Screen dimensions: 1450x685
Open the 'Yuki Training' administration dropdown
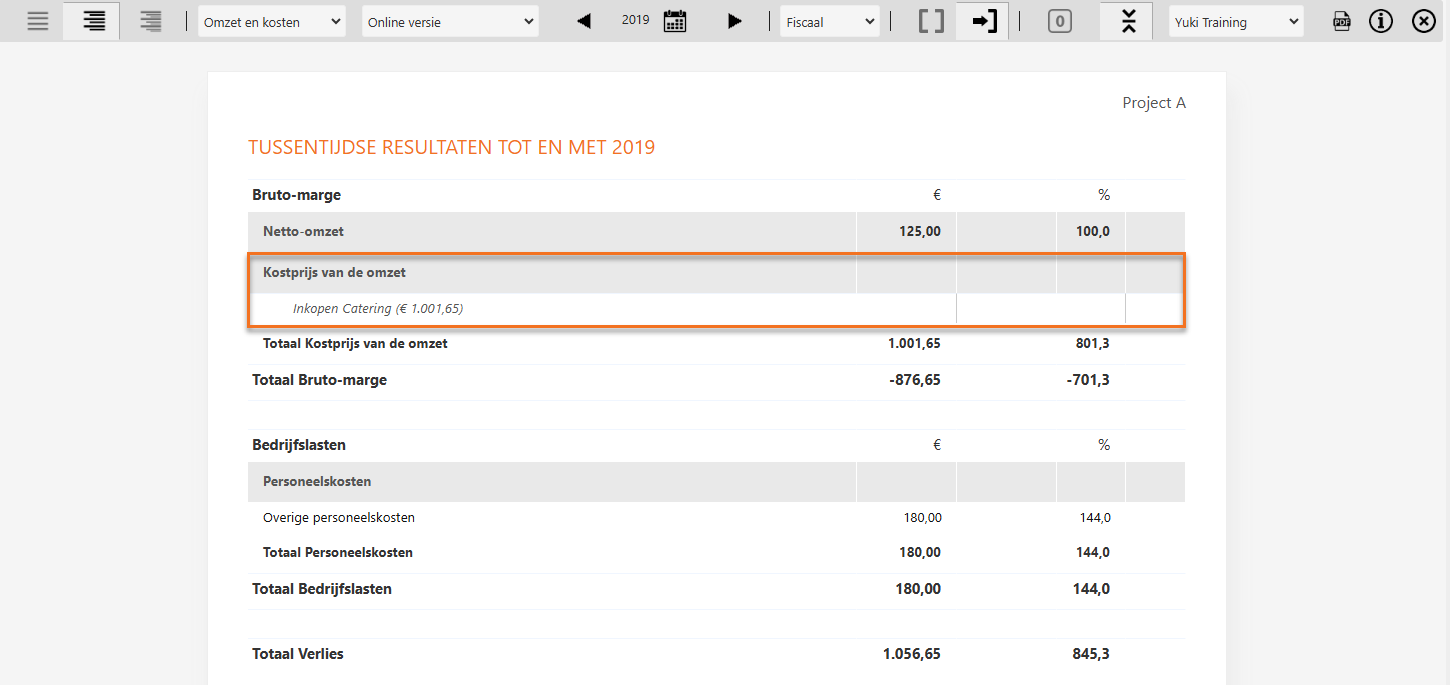click(1236, 22)
